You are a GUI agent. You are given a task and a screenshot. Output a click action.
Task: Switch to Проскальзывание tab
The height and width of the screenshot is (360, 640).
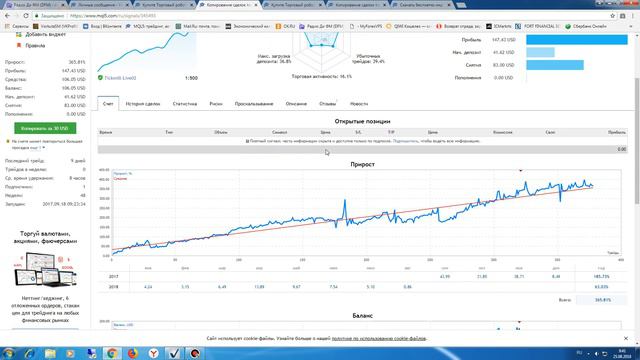tap(254, 104)
